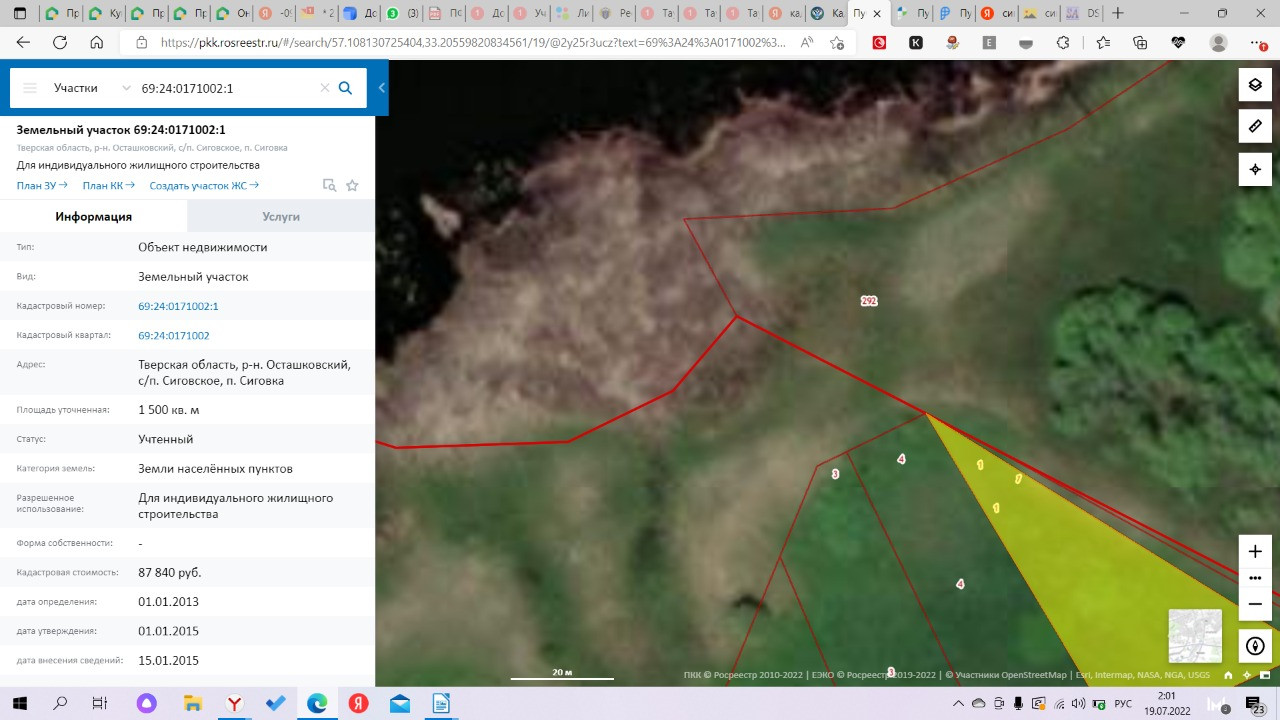Image resolution: width=1280 pixels, height=720 pixels.
Task: Zoom out the map with minus button
Action: (1255, 604)
